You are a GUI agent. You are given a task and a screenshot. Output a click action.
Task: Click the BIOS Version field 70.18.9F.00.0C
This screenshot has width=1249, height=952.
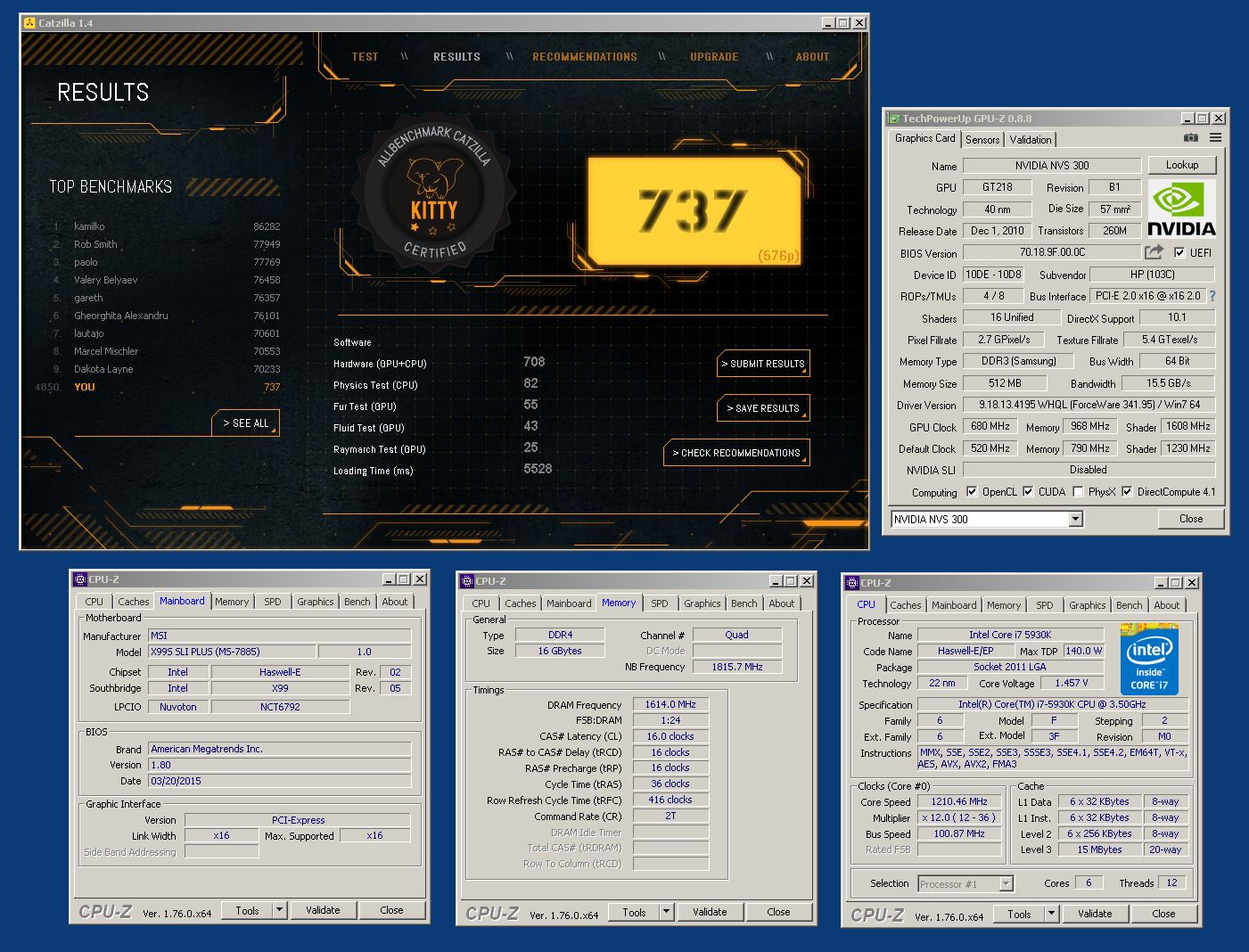pyautogui.click(x=1052, y=253)
